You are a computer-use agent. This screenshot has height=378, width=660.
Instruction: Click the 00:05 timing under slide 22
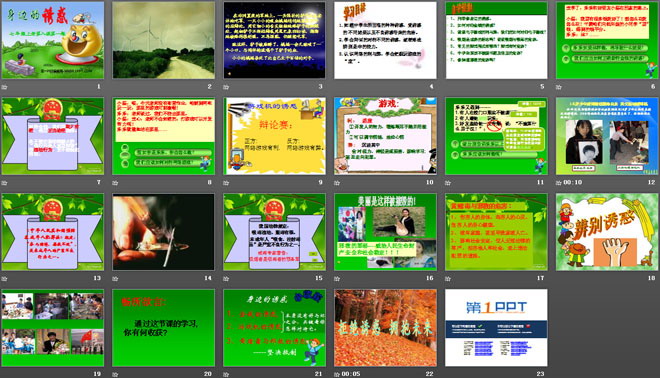351,374
